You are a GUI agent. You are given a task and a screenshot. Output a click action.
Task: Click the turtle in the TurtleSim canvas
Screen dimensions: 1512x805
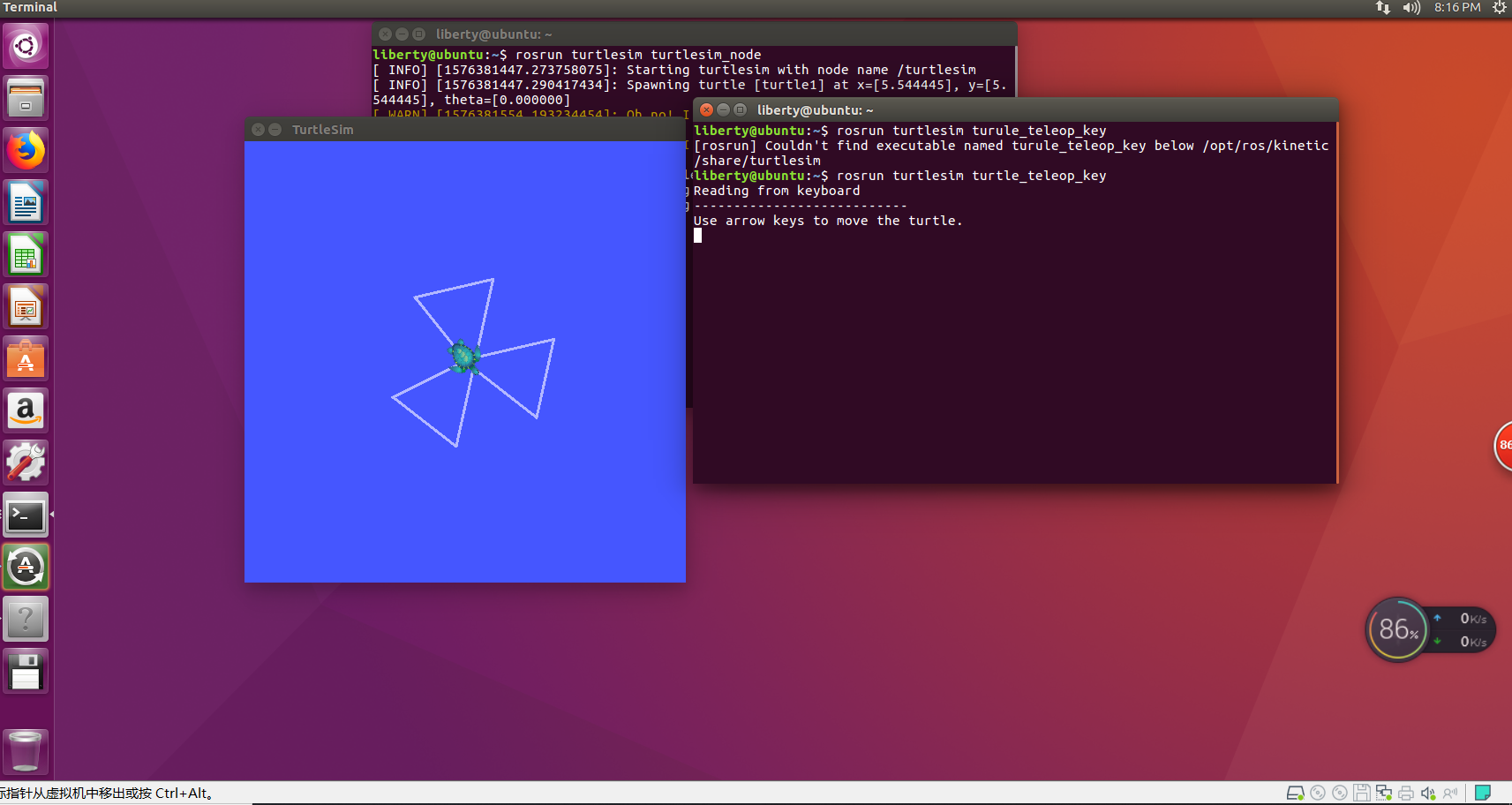(463, 357)
